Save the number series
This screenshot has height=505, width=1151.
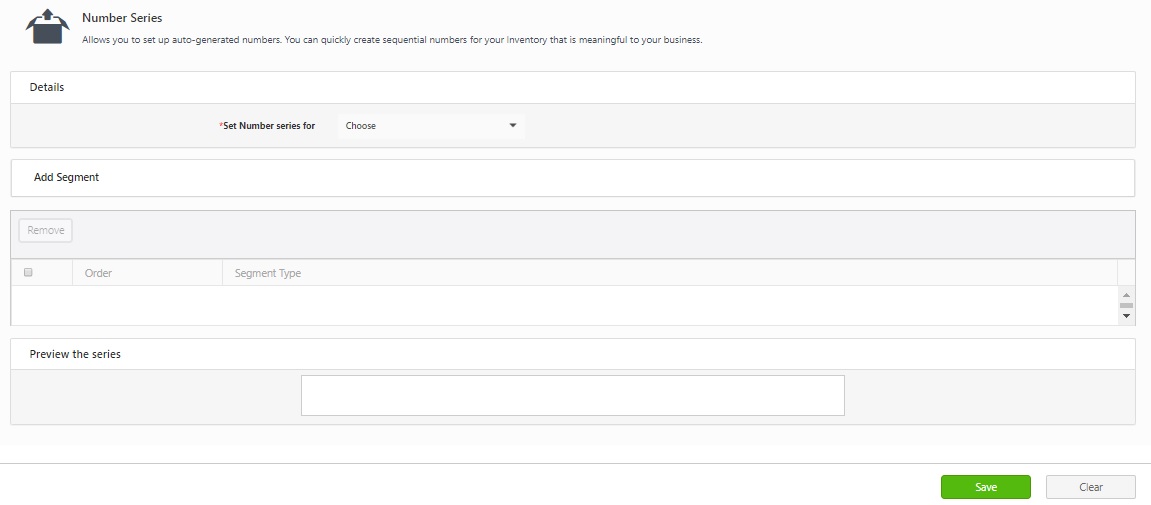(x=985, y=487)
